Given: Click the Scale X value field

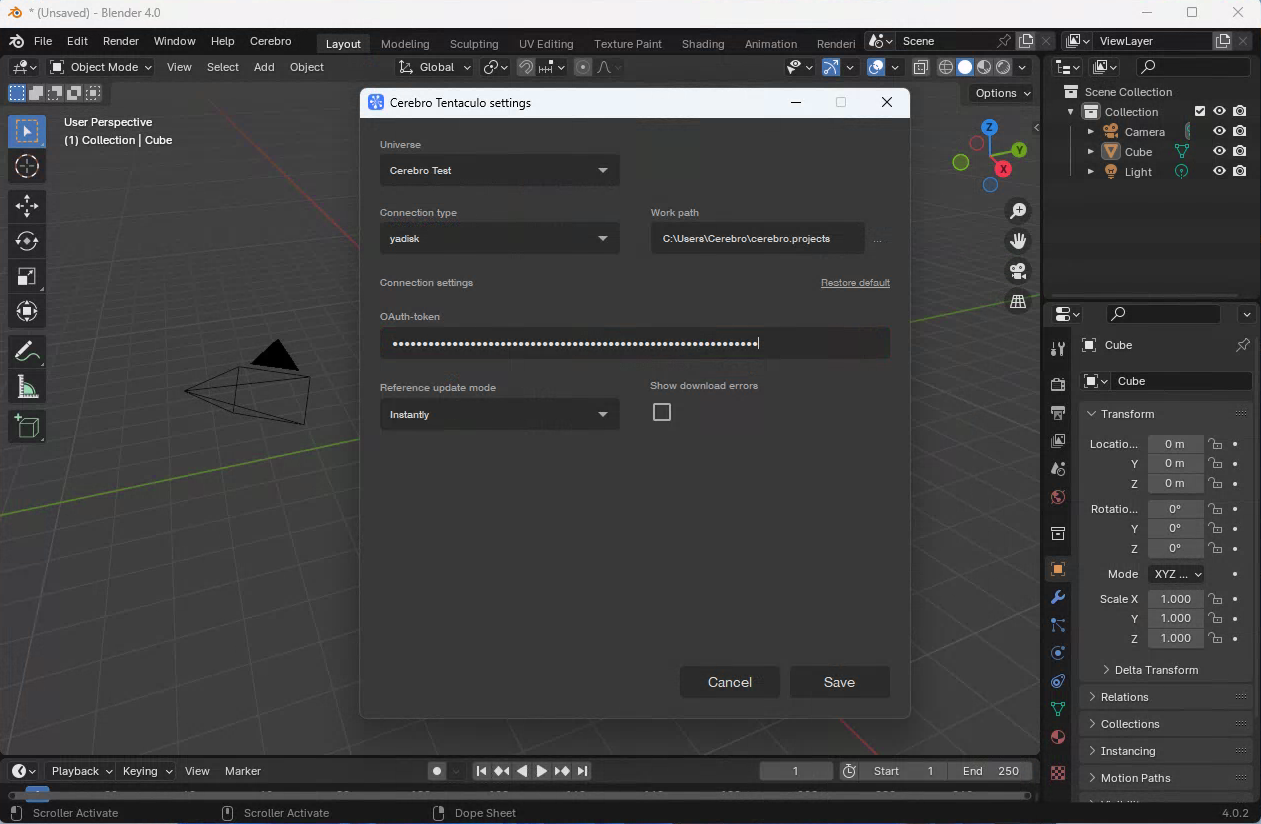Looking at the screenshot, I should pyautogui.click(x=1176, y=599).
